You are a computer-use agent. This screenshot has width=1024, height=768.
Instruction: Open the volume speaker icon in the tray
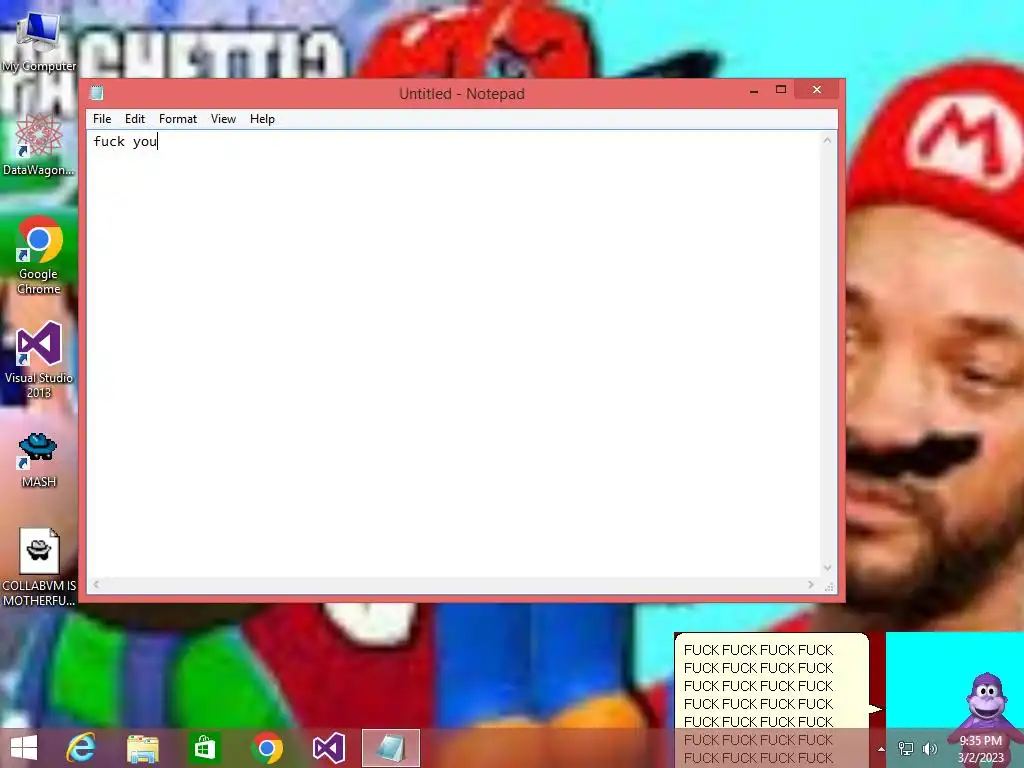929,748
